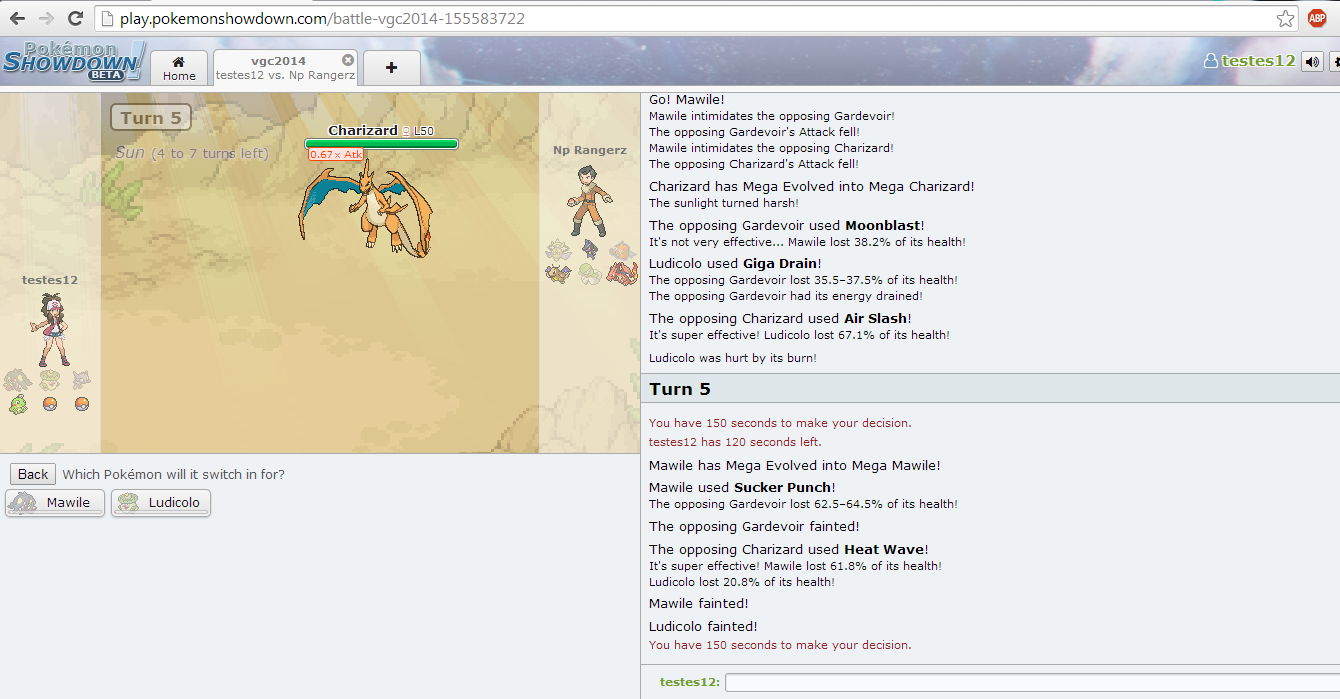Reload the page with the refresh icon
Image resolution: width=1340 pixels, height=699 pixels.
click(x=75, y=18)
